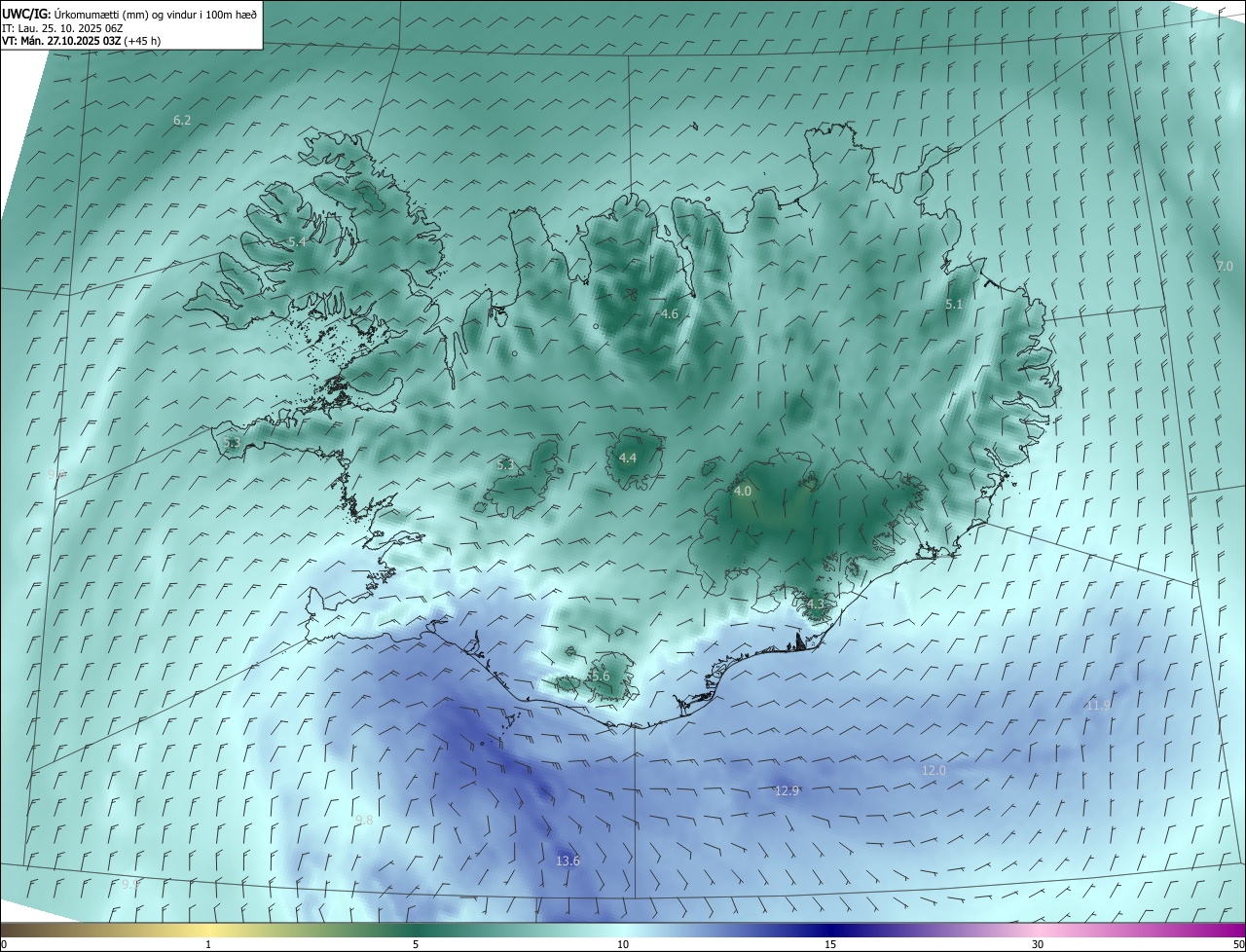Click the 6.2 value label on the map

pyautogui.click(x=182, y=120)
